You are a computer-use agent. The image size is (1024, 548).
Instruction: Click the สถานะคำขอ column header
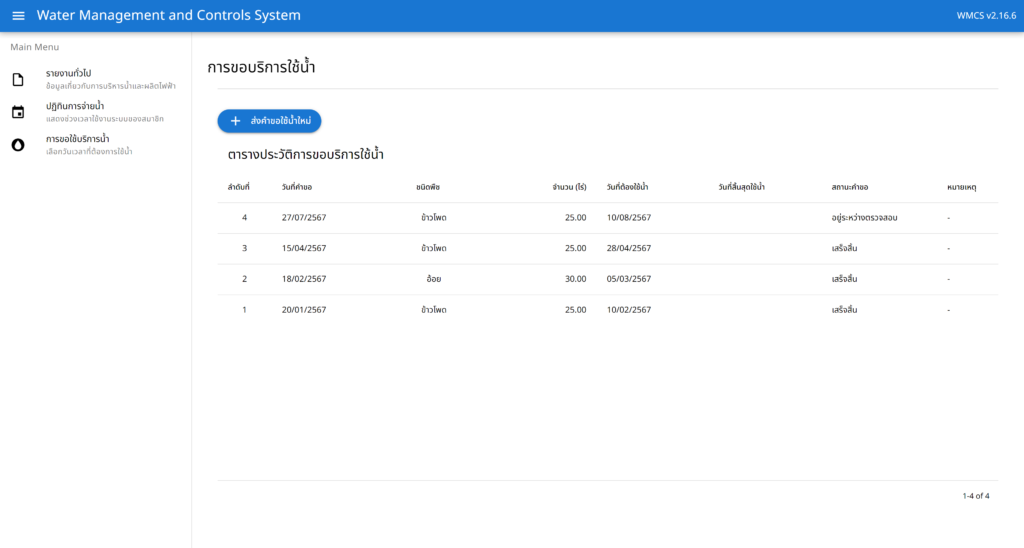[850, 187]
